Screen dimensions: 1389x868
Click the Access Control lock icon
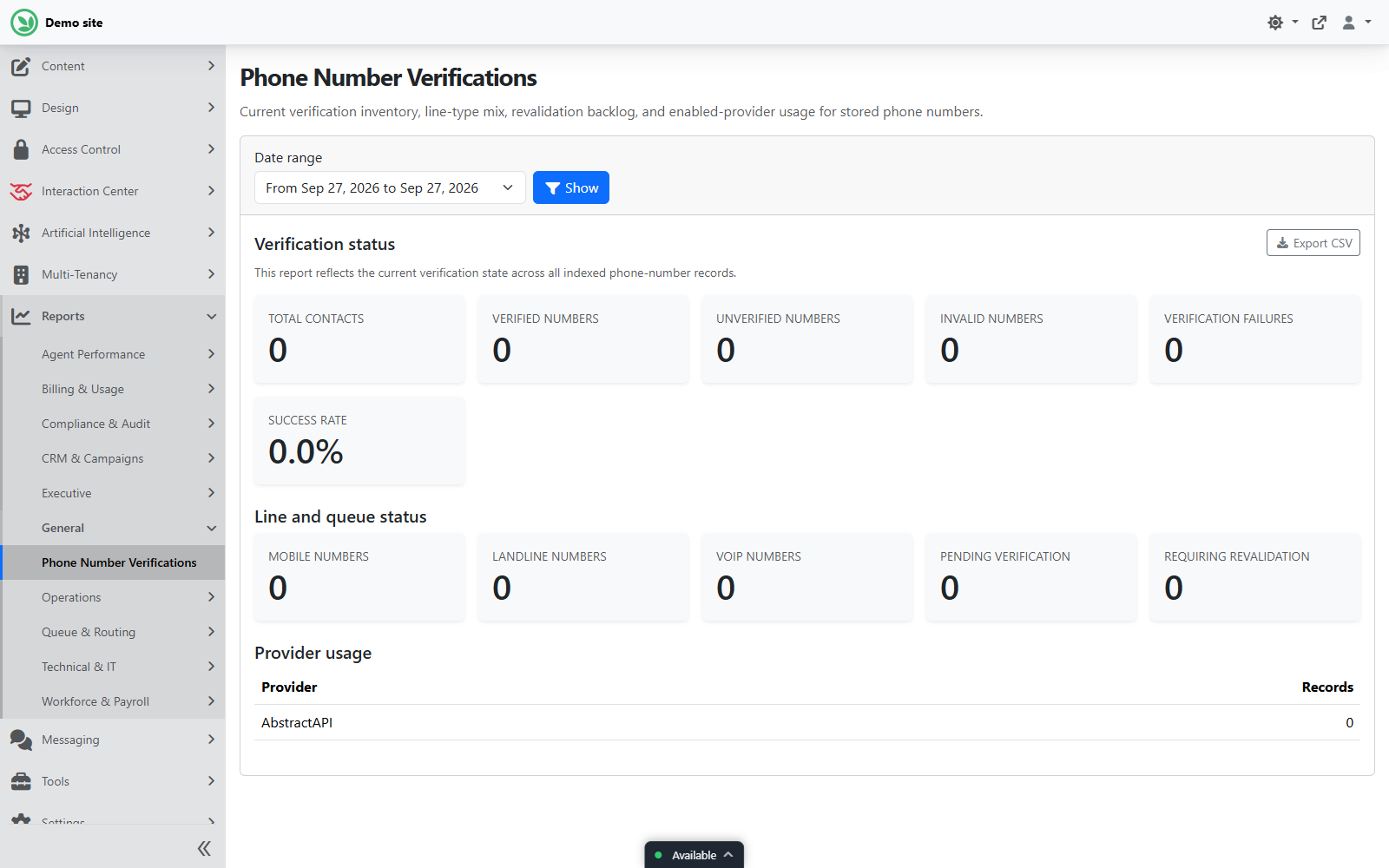[21, 149]
